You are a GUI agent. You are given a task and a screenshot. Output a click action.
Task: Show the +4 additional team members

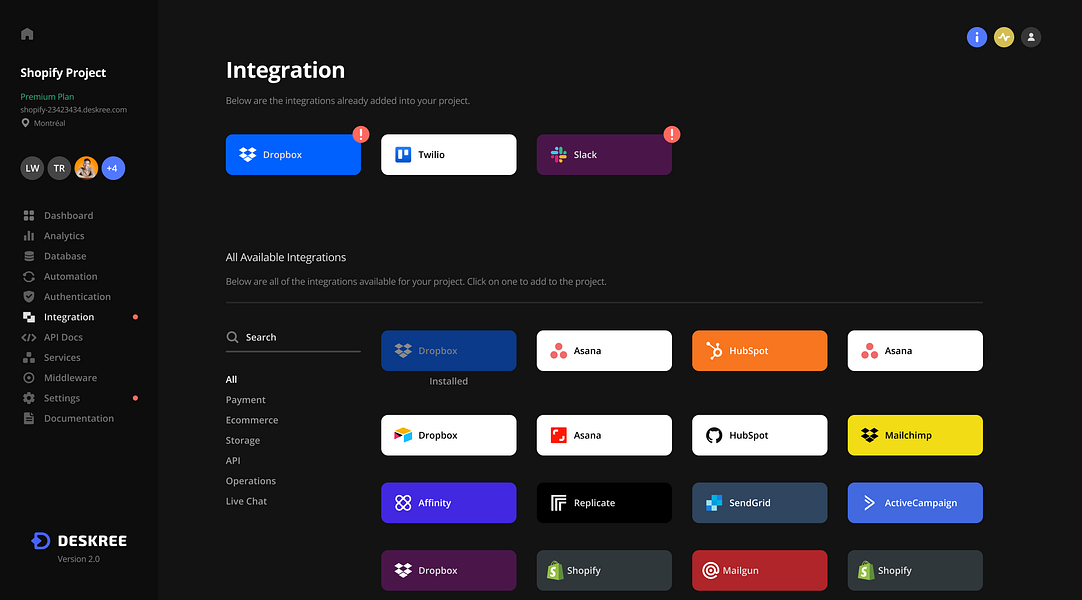click(x=113, y=168)
